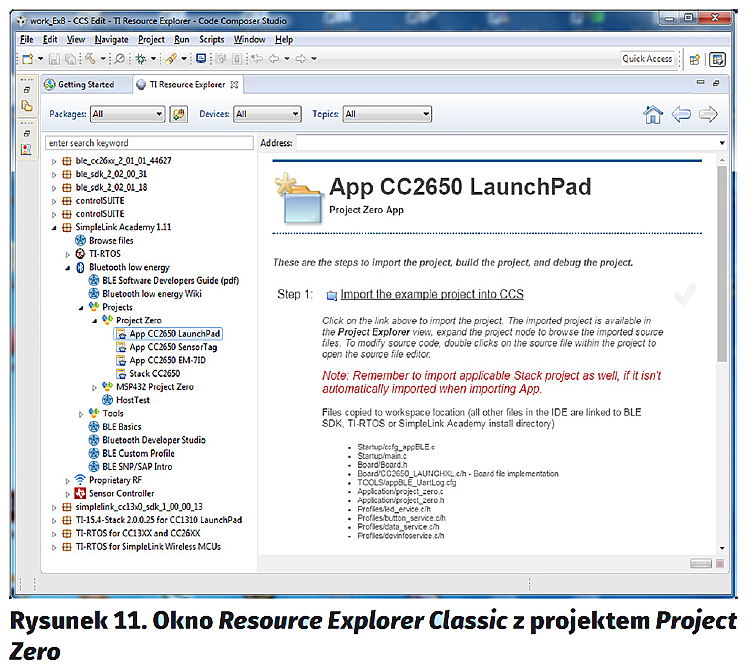Click the Quick Access button

tap(647, 59)
